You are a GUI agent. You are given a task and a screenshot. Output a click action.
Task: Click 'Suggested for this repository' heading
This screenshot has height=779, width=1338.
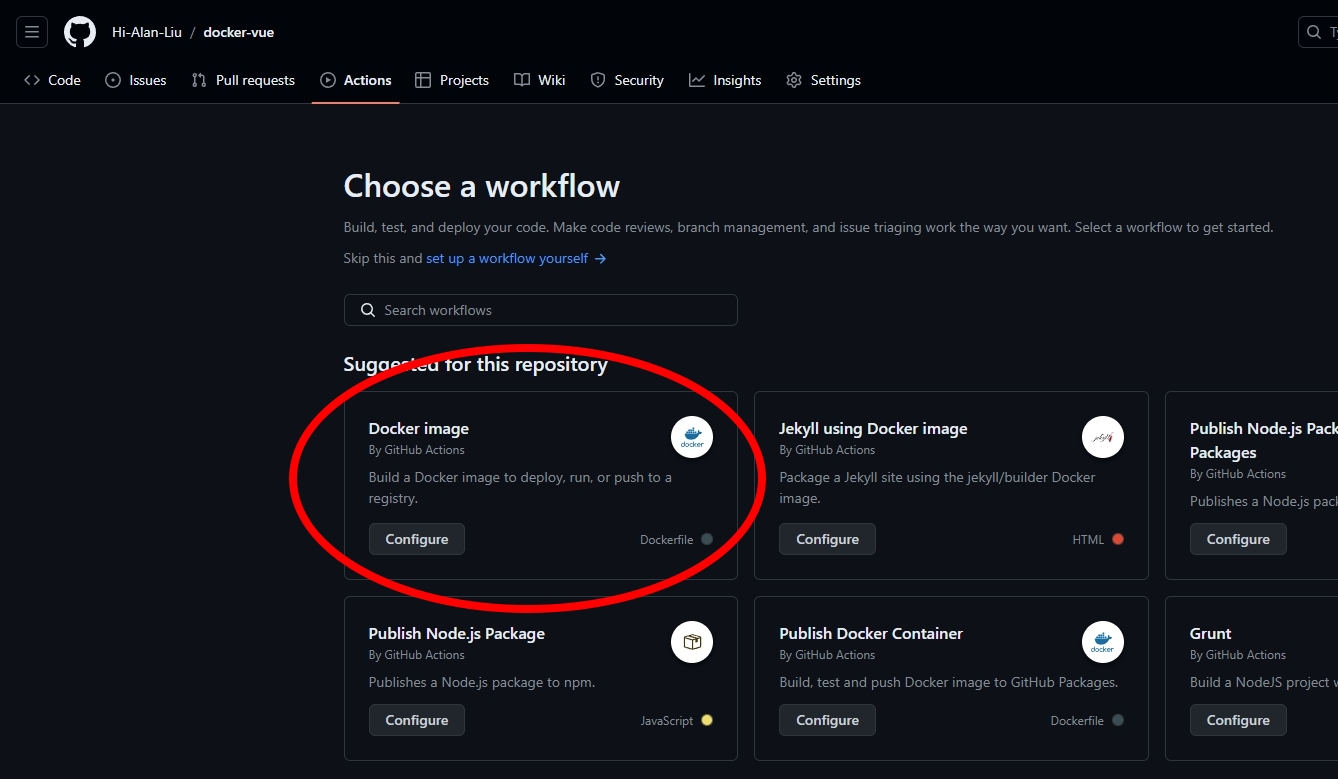coord(475,364)
